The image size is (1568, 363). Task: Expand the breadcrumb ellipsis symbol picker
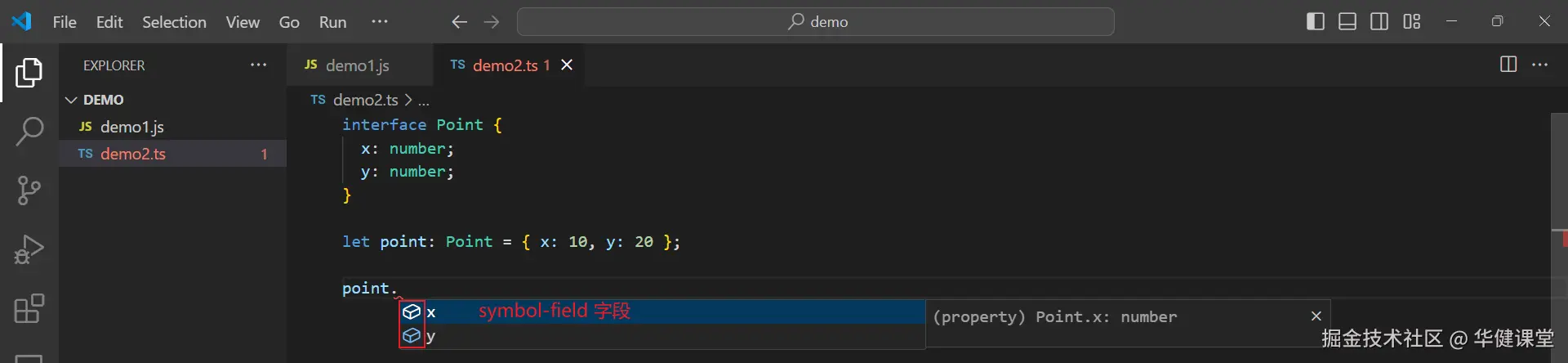click(424, 101)
